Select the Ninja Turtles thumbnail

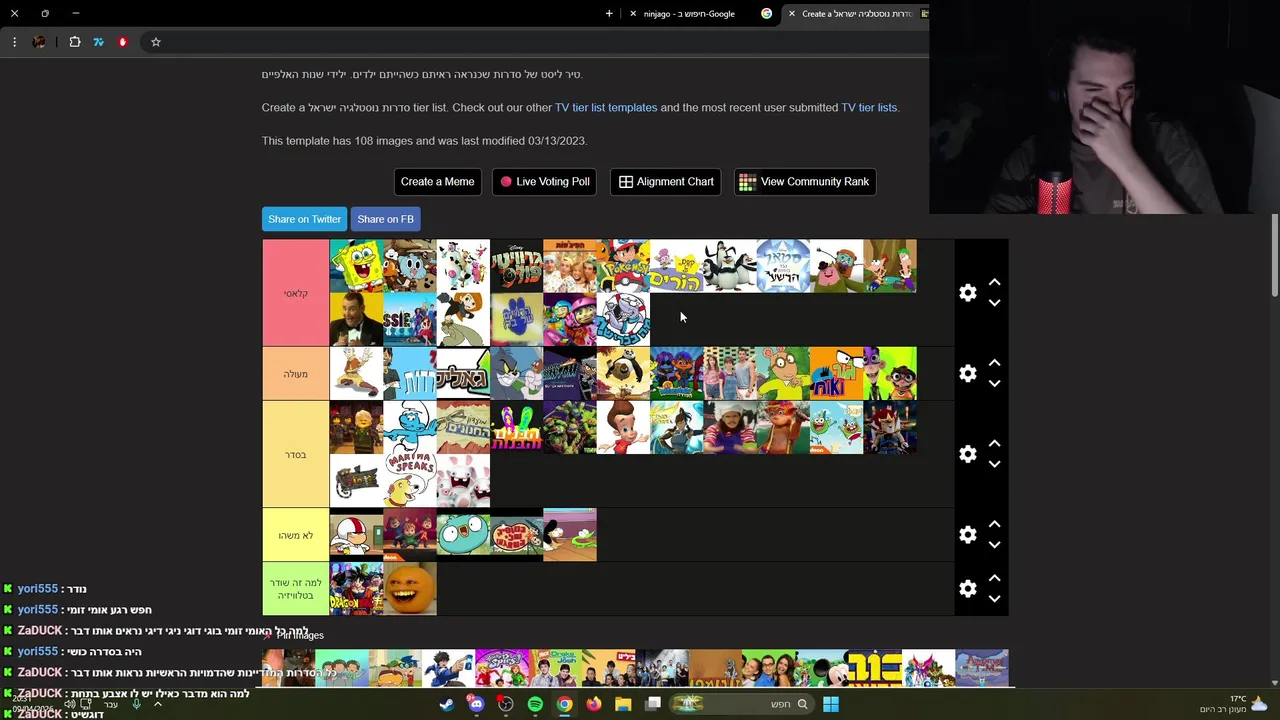(570, 427)
